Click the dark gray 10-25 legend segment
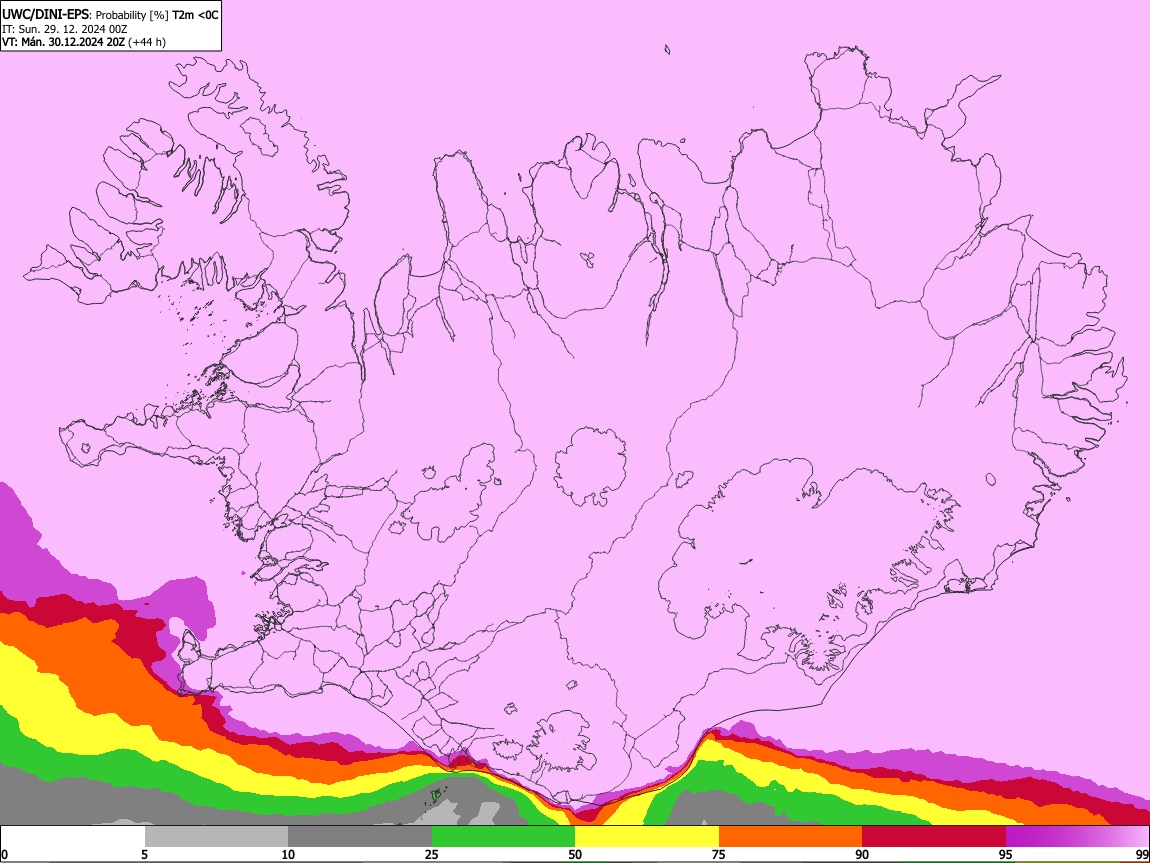Image resolution: width=1150 pixels, height=863 pixels. (360, 836)
